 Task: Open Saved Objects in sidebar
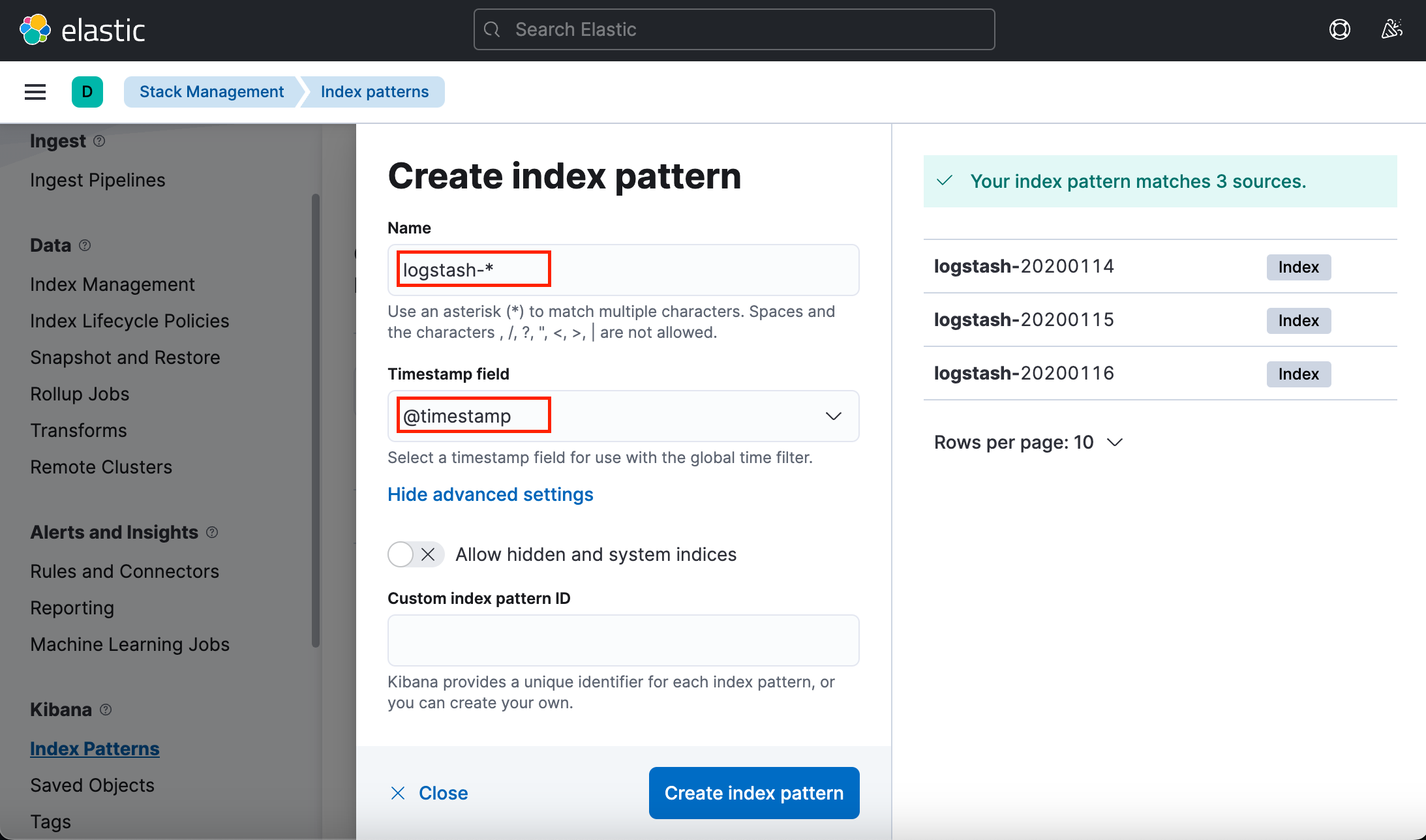(92, 785)
